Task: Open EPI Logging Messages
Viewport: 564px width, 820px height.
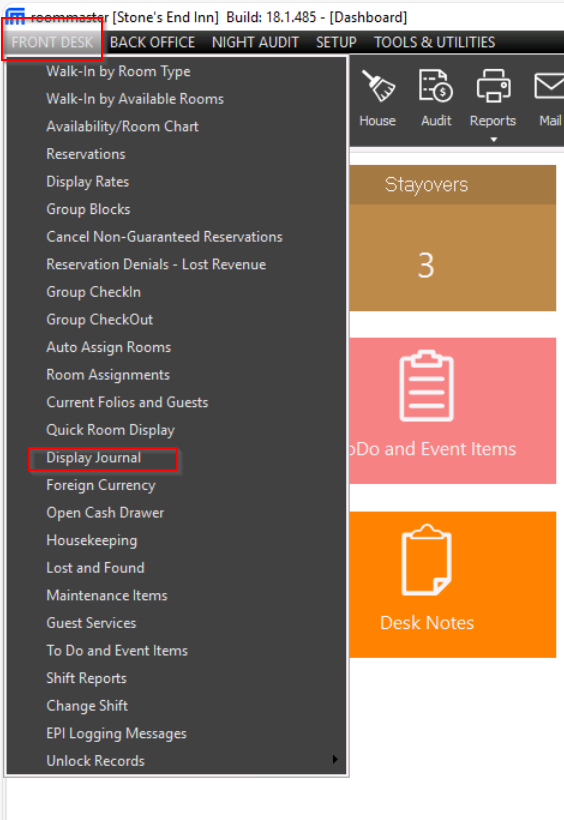Action: click(x=116, y=733)
